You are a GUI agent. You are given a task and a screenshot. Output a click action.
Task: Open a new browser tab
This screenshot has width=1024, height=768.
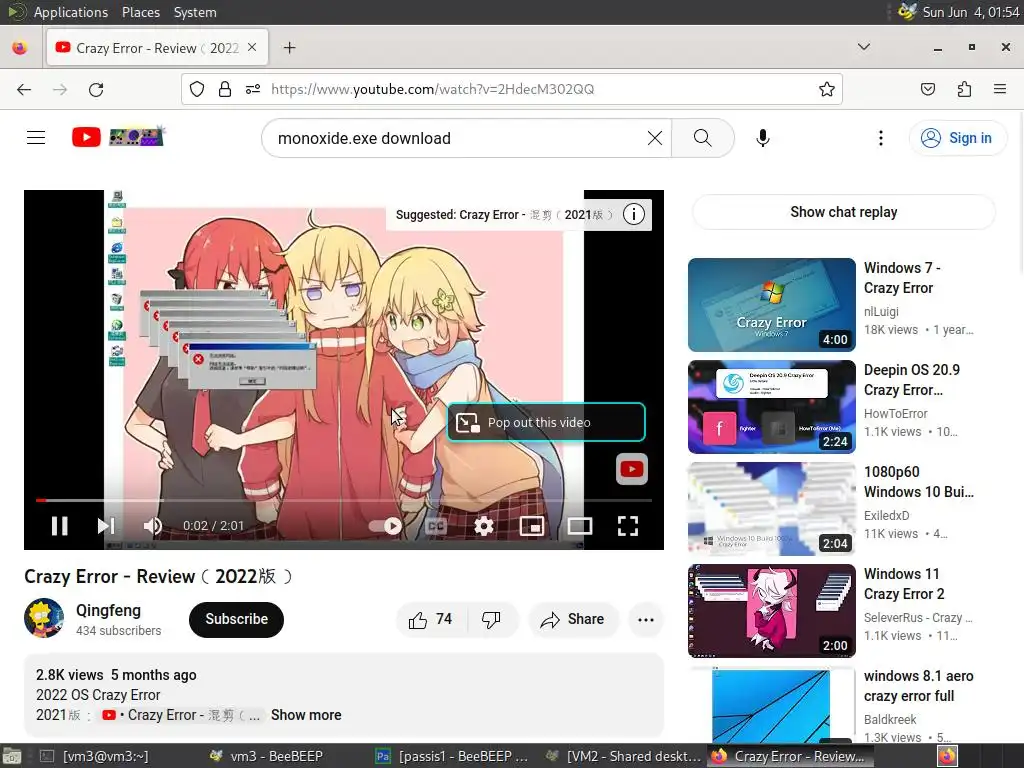289,48
